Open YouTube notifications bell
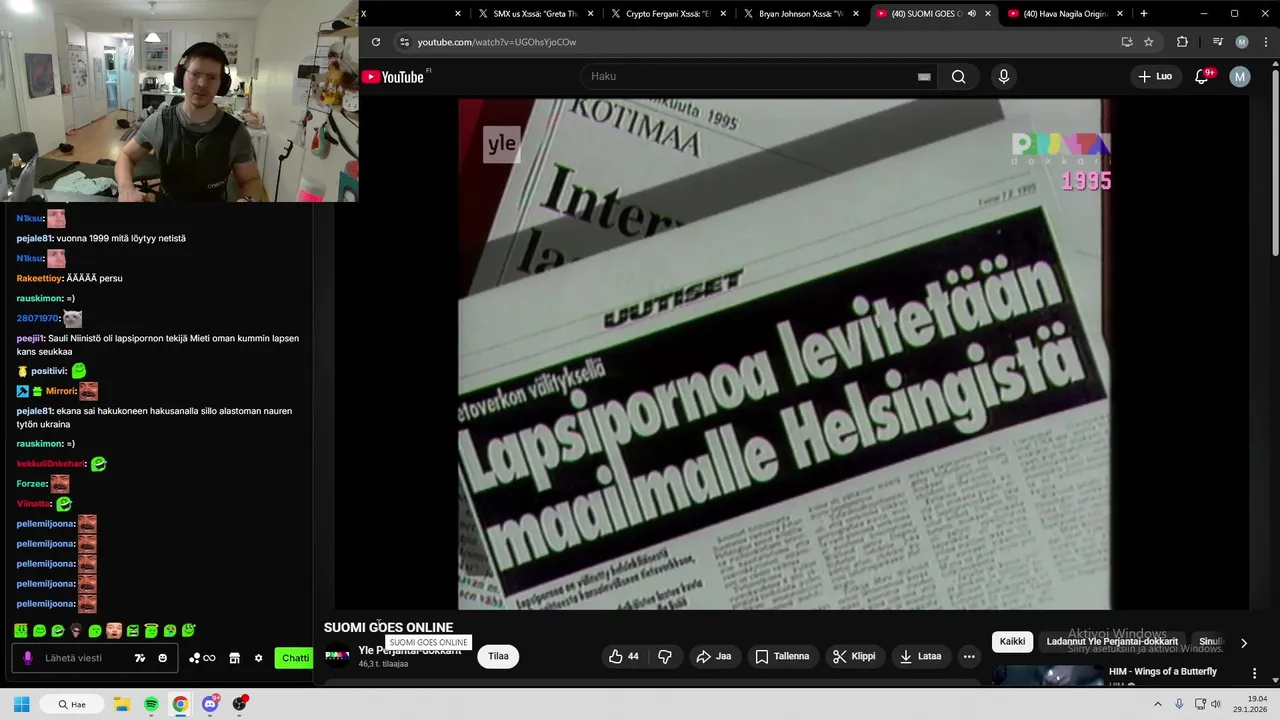Image resolution: width=1280 pixels, height=720 pixels. 1203,76
